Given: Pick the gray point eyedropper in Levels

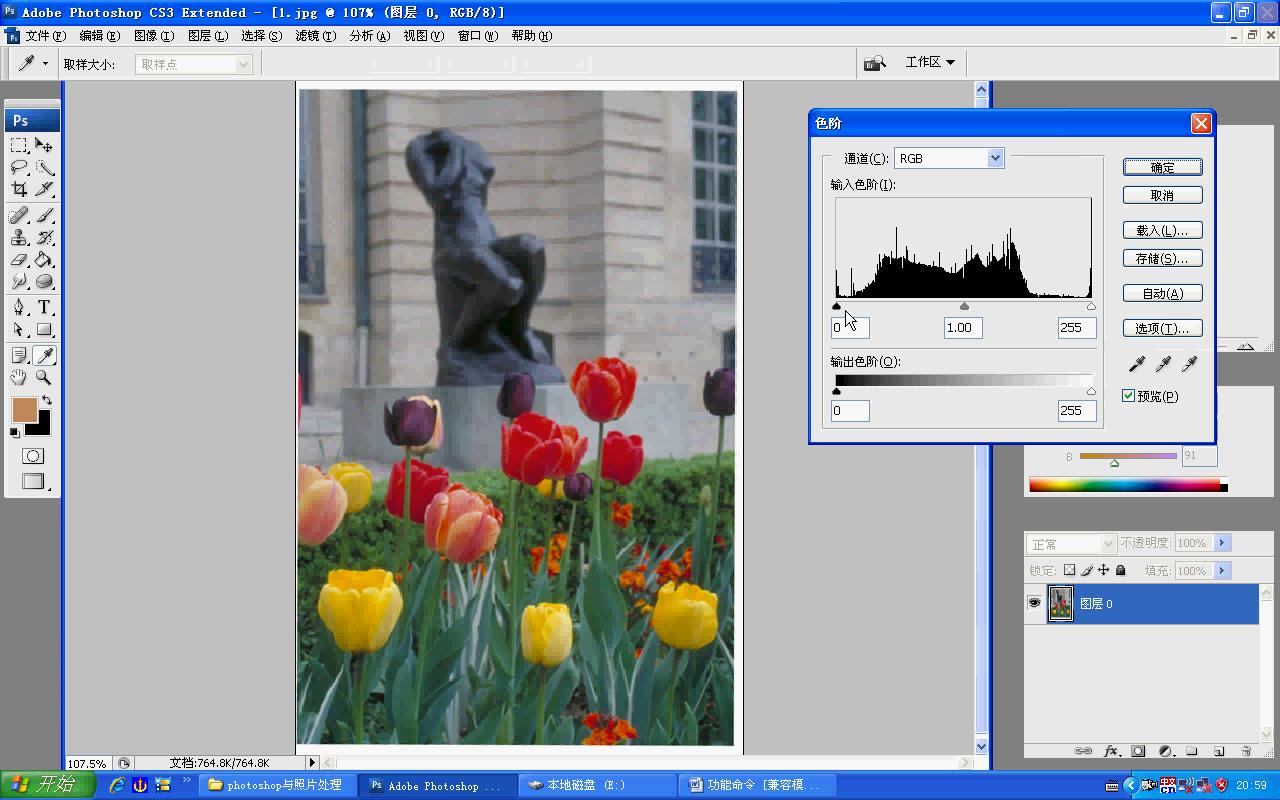Looking at the screenshot, I should pyautogui.click(x=1163, y=365).
